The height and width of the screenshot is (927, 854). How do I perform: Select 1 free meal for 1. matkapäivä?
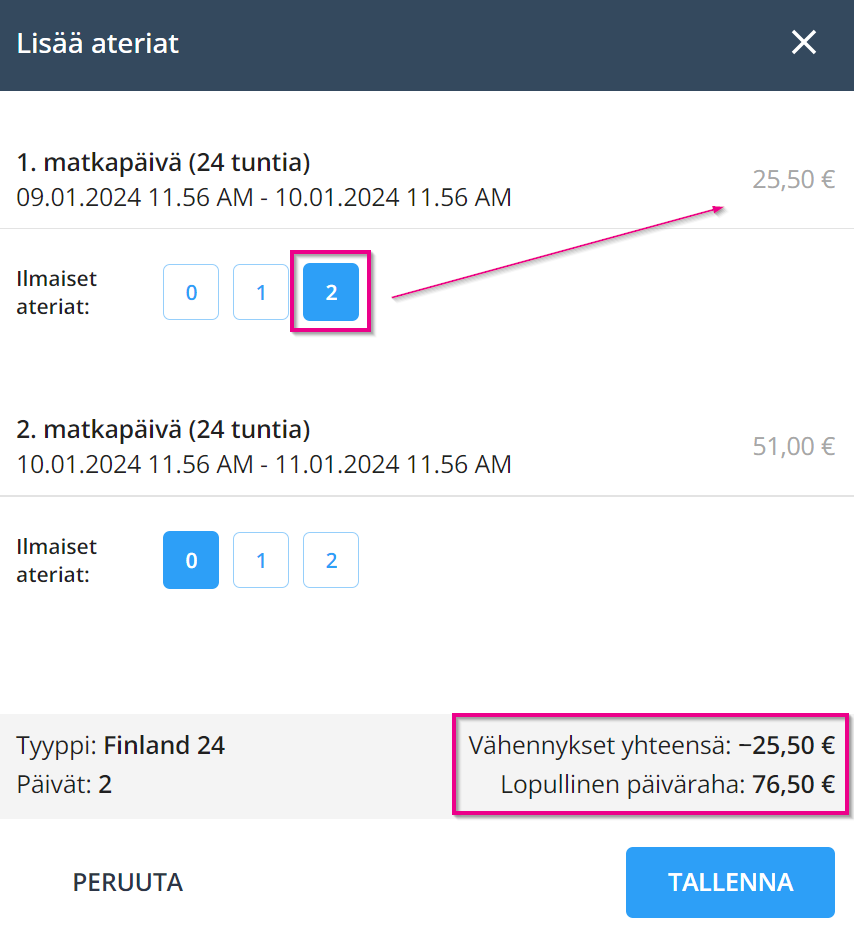point(261,292)
